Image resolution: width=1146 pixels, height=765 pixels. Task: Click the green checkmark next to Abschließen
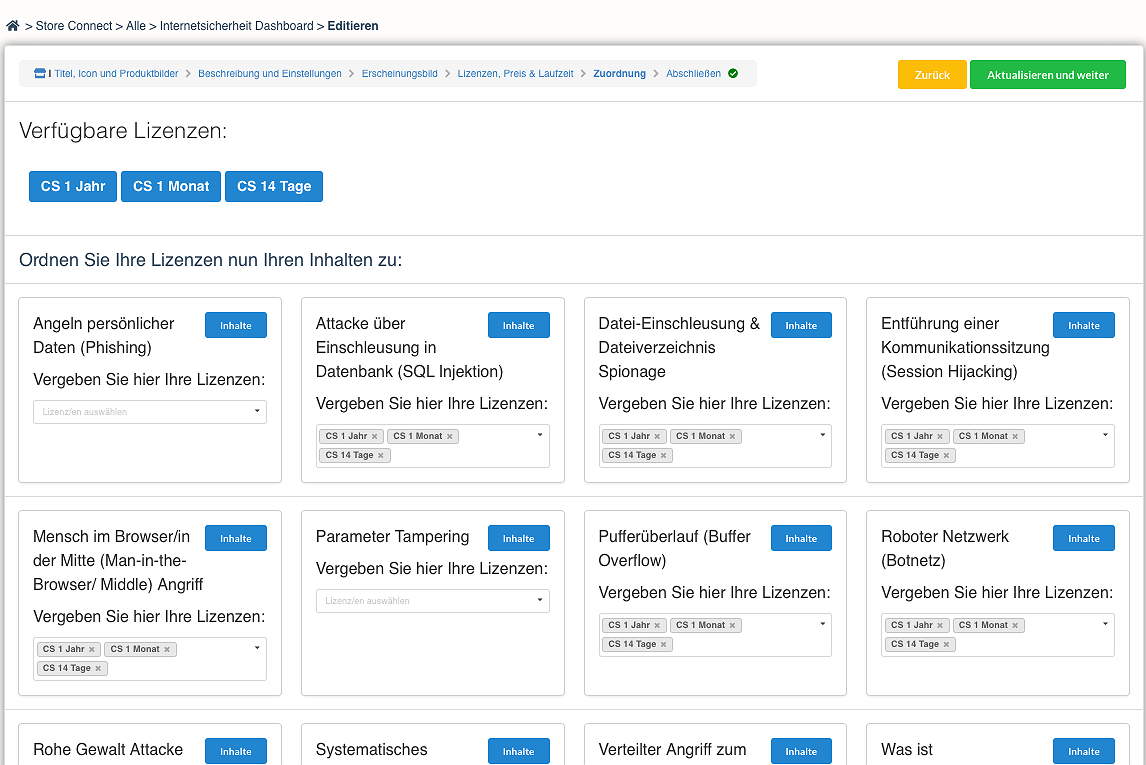tap(733, 74)
